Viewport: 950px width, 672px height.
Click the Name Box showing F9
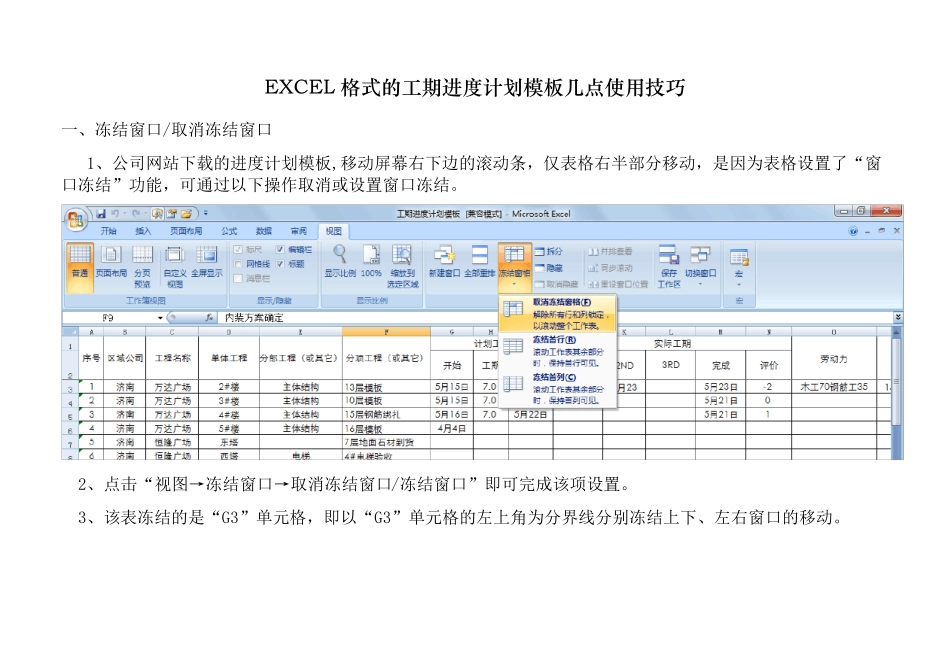(108, 318)
